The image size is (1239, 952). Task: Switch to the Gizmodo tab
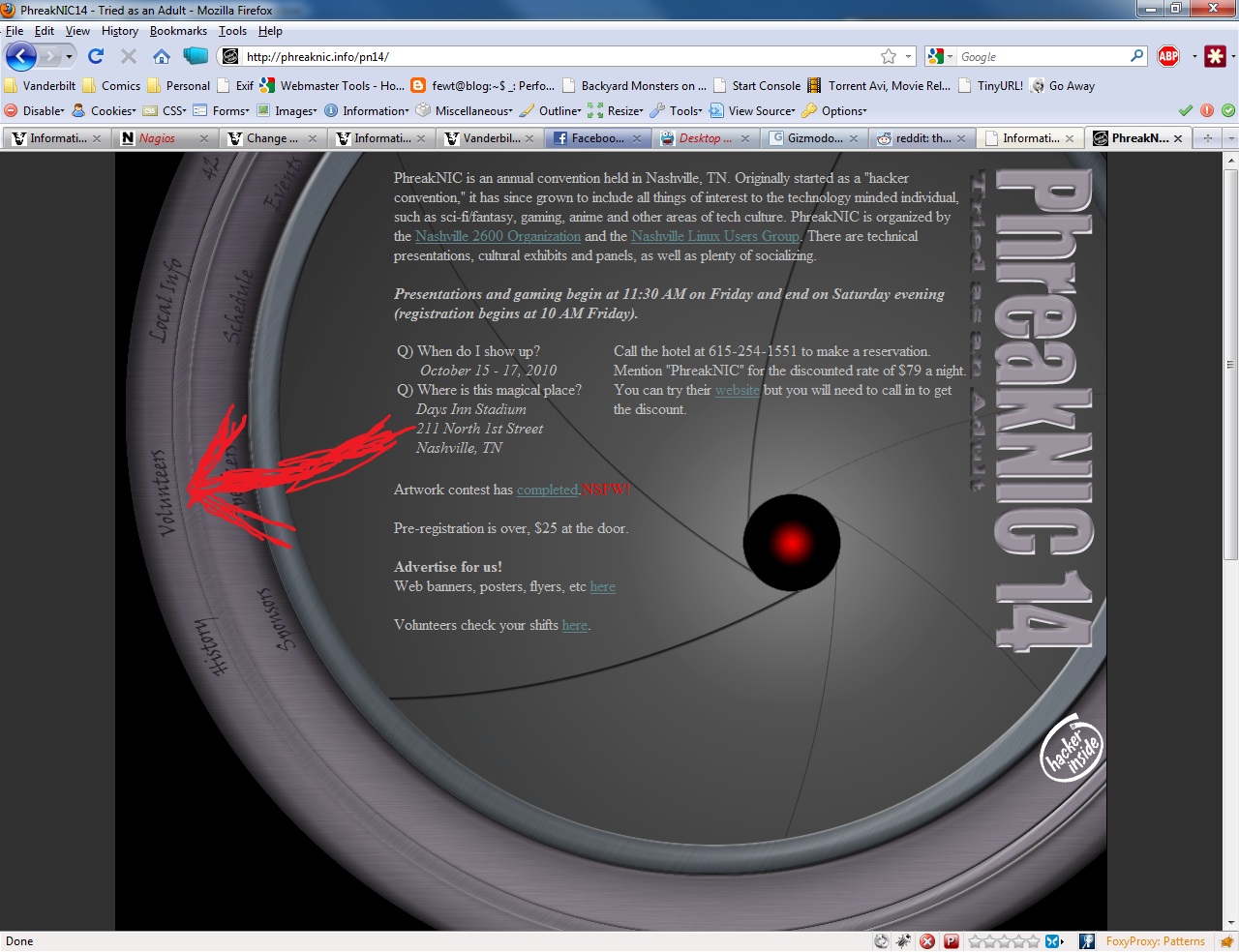pyautogui.click(x=814, y=138)
